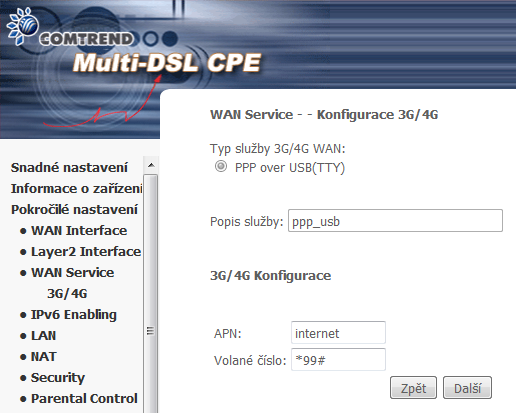The image size is (516, 413).
Task: Click the sidebar scroll-up arrow
Action: coord(151,165)
